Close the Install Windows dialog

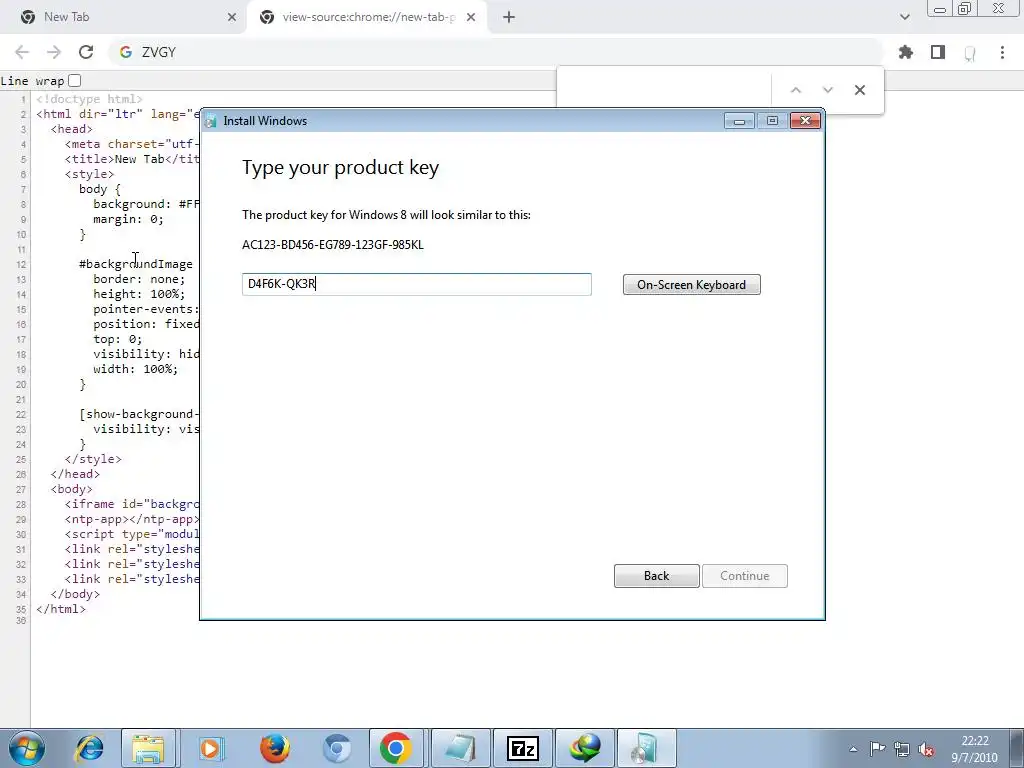(x=805, y=121)
